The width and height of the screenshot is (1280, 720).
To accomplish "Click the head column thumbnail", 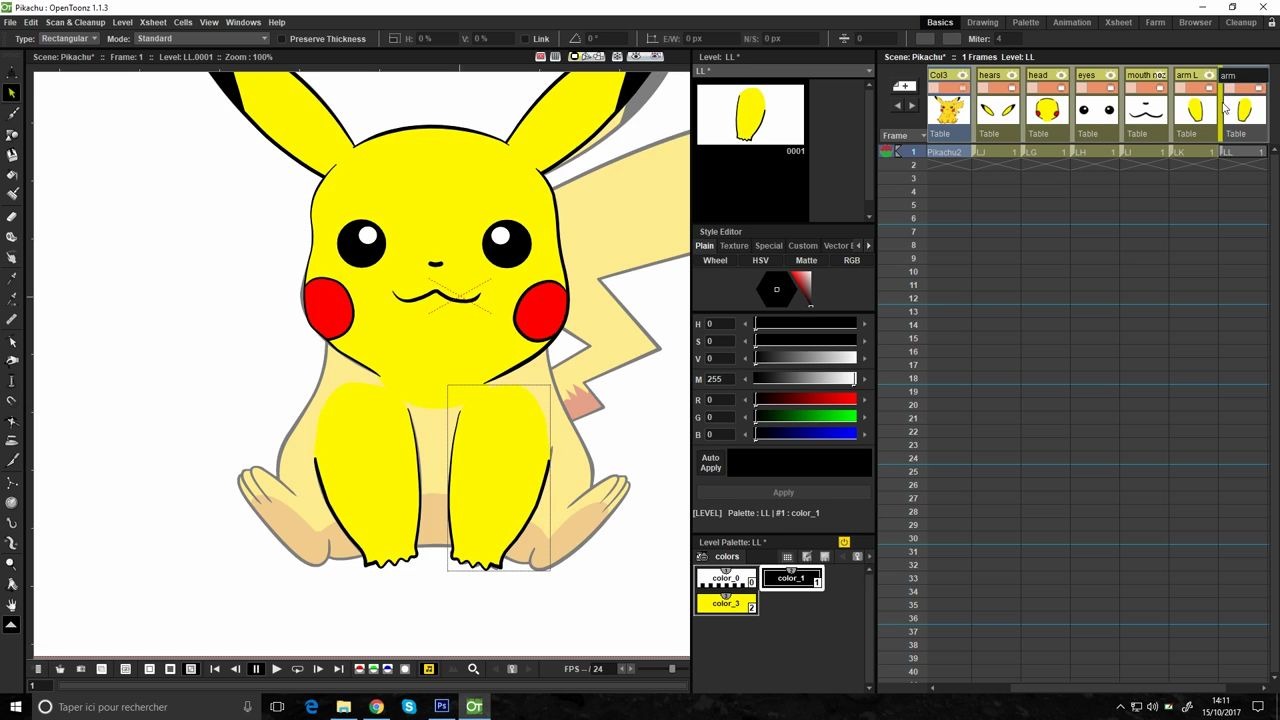I will click(x=1046, y=110).
